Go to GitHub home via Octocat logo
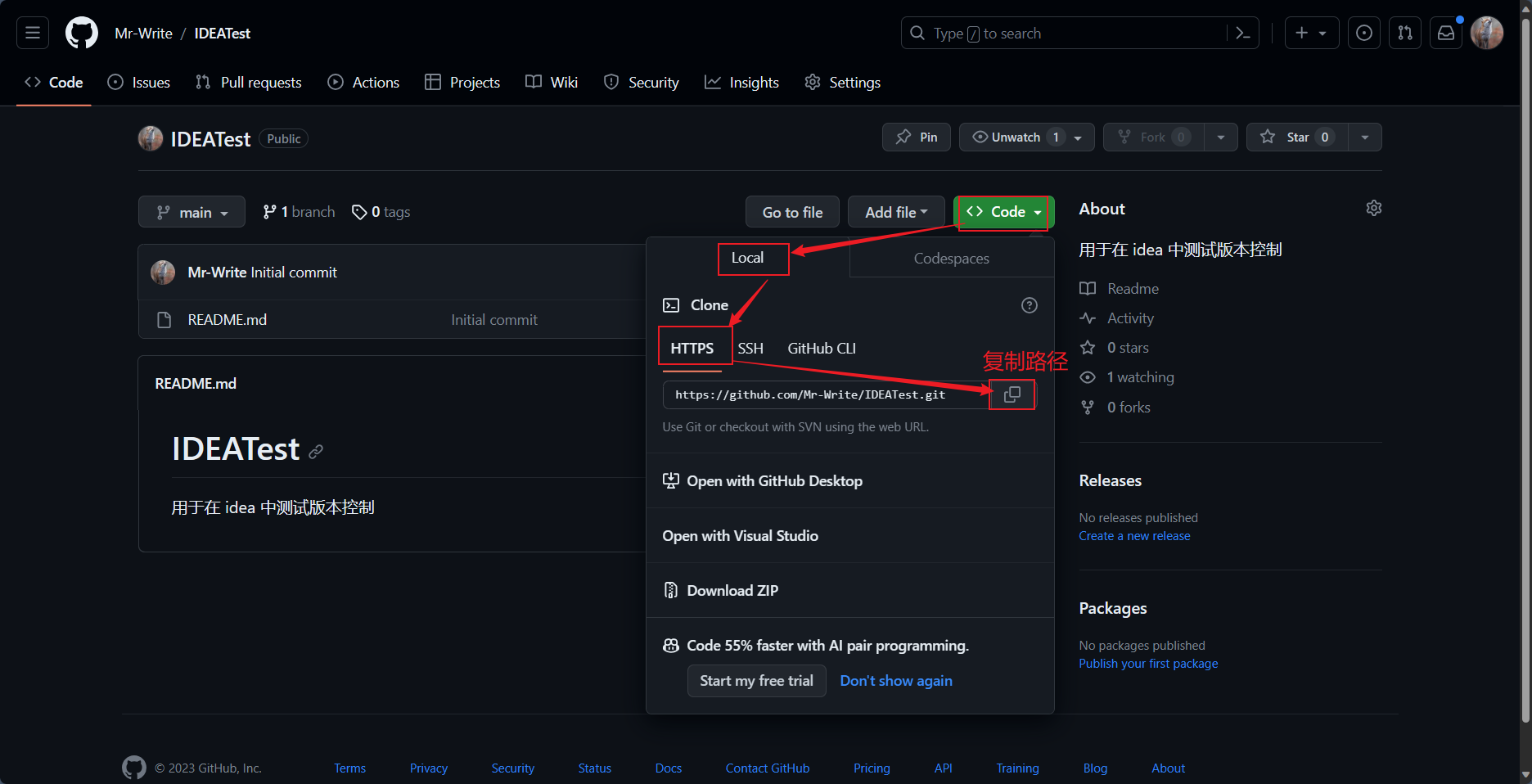Viewport: 1532px width, 784px height. pos(81,33)
